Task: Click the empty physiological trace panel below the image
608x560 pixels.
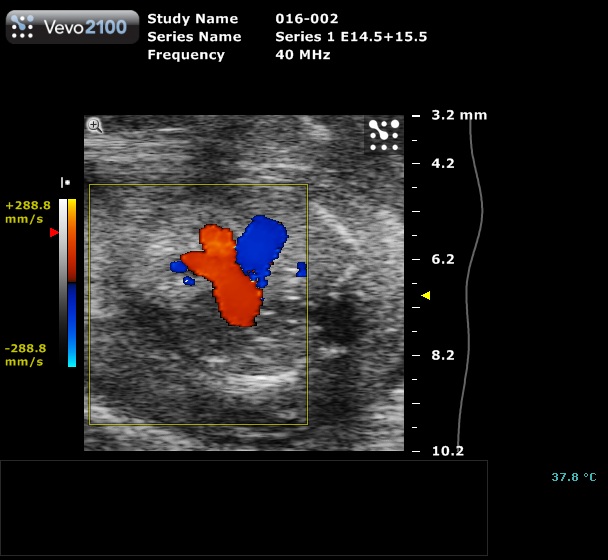Action: (244, 508)
